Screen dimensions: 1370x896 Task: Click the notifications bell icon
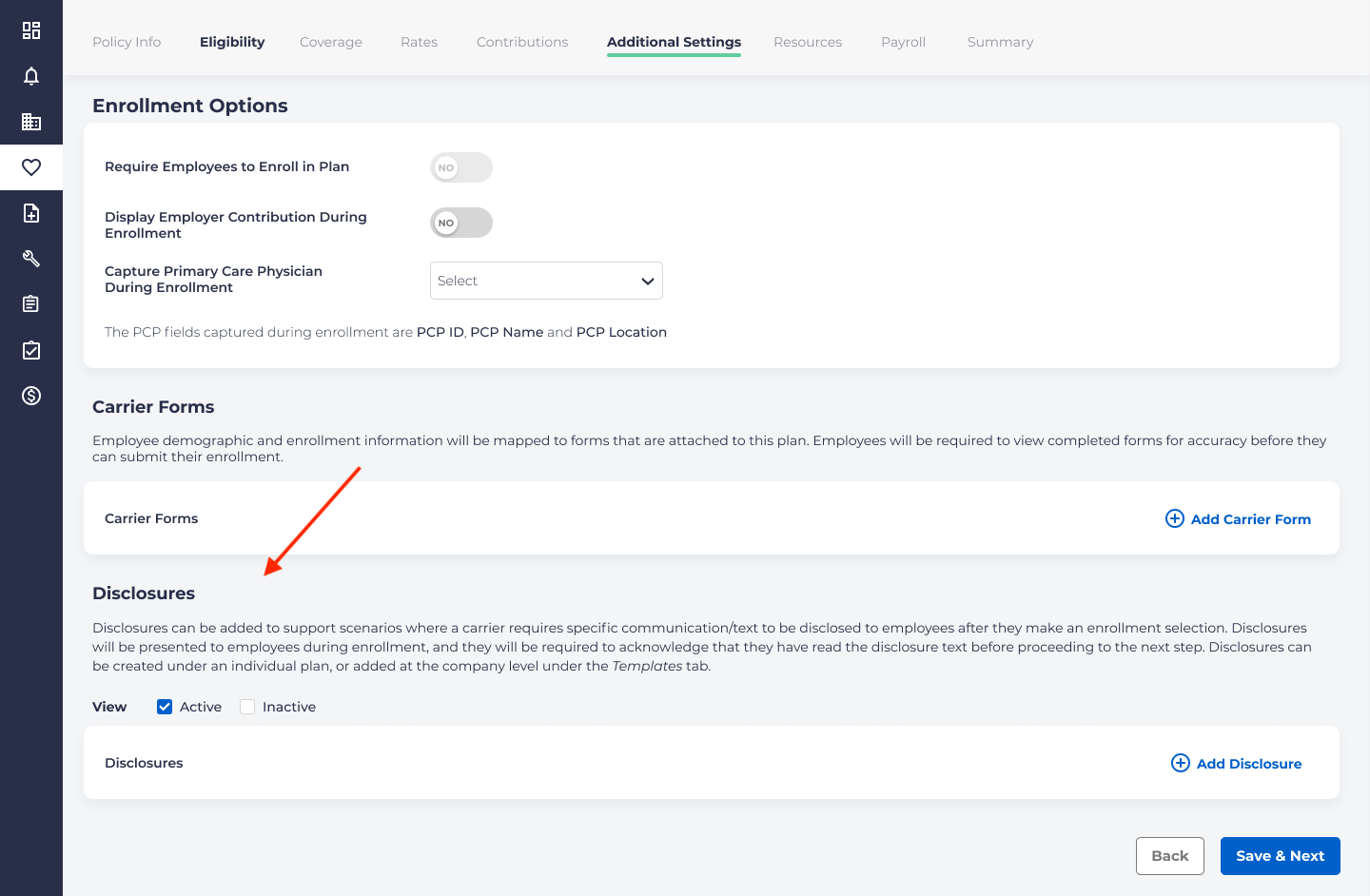pos(31,76)
